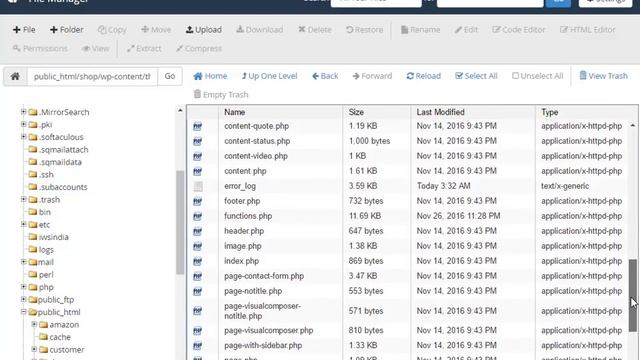This screenshot has height=360, width=640.
Task: Unselect All files
Action: [538, 76]
